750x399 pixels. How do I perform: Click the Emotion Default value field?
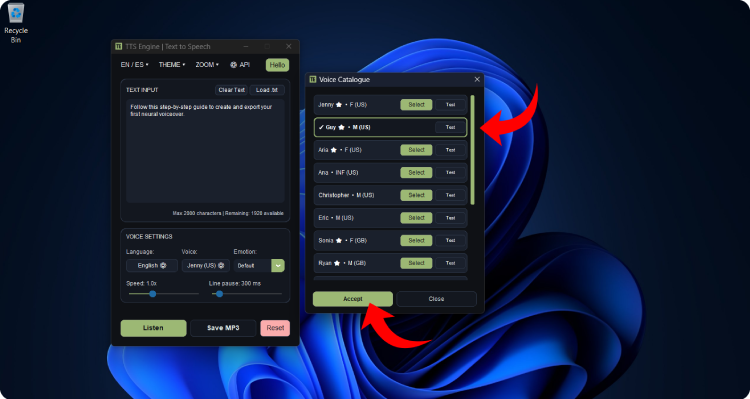[x=253, y=266]
